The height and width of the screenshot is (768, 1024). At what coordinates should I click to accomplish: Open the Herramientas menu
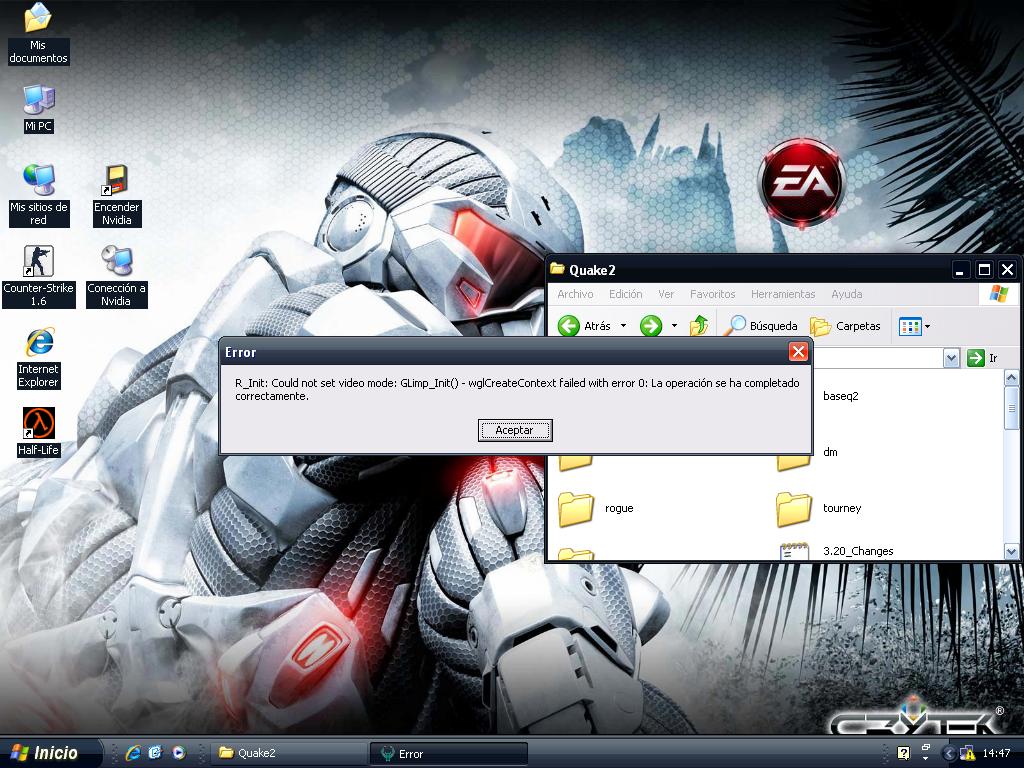(x=783, y=294)
